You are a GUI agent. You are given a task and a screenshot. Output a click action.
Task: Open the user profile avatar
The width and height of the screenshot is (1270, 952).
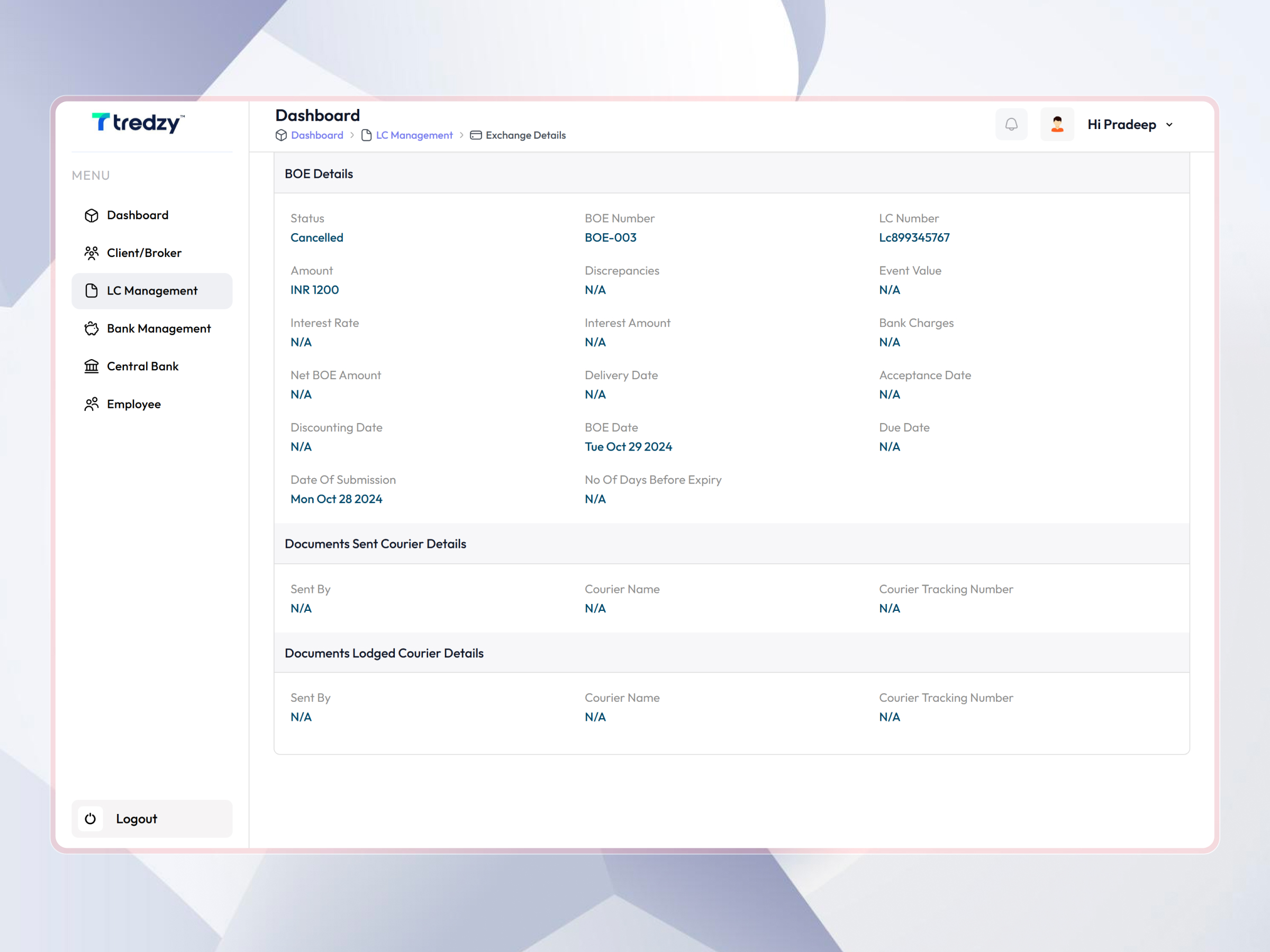1057,124
